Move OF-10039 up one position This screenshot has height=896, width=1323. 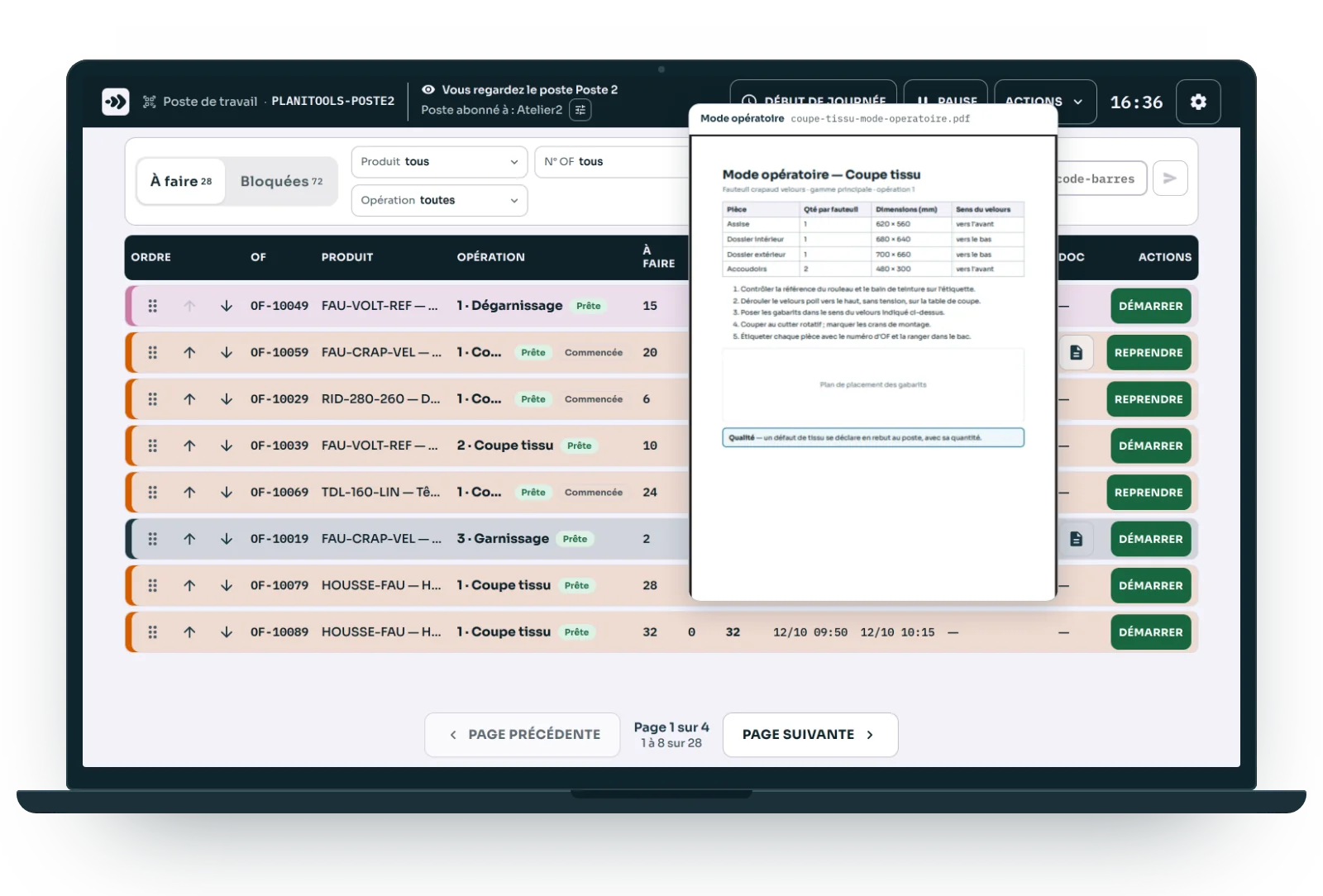tap(189, 446)
